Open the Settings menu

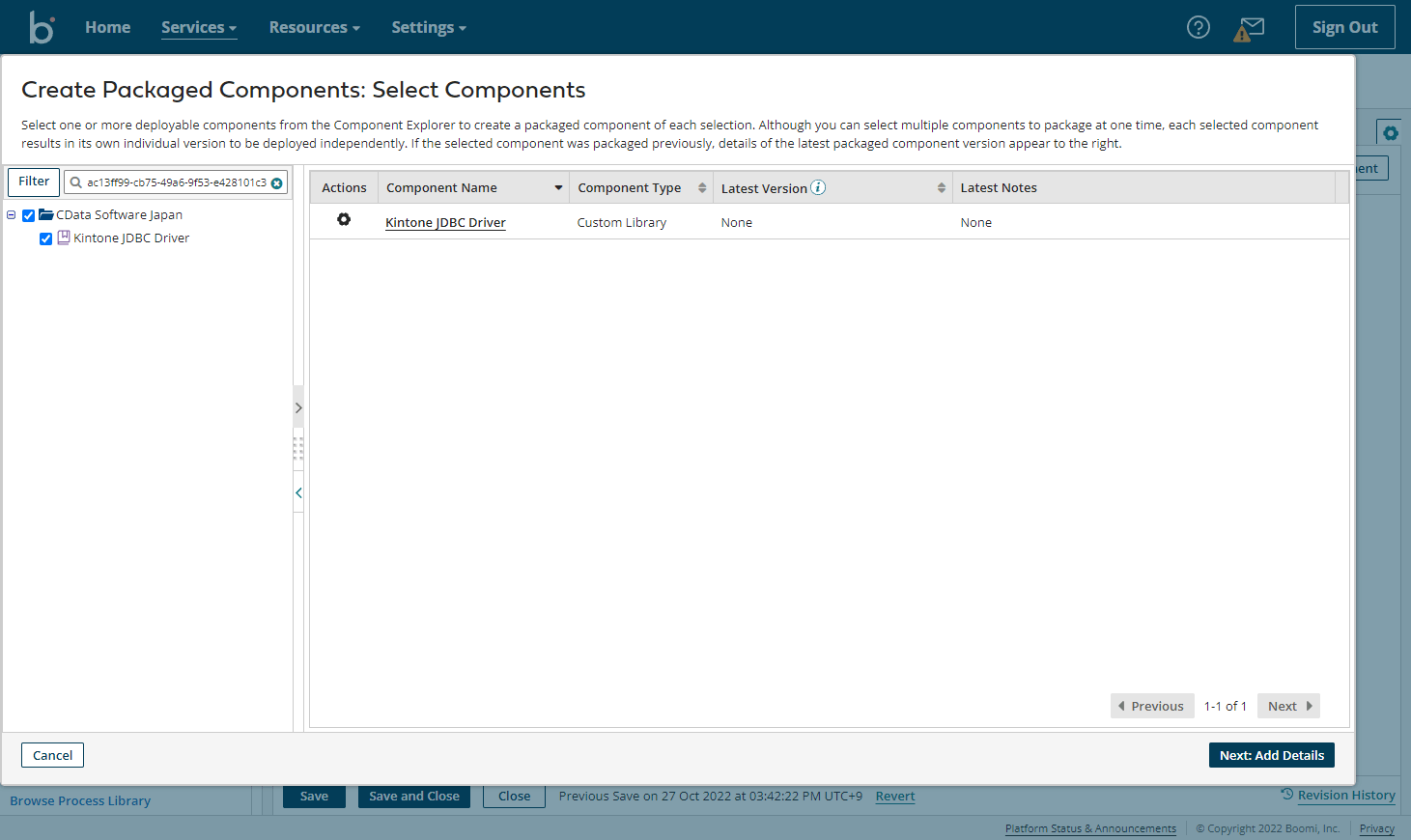(429, 27)
